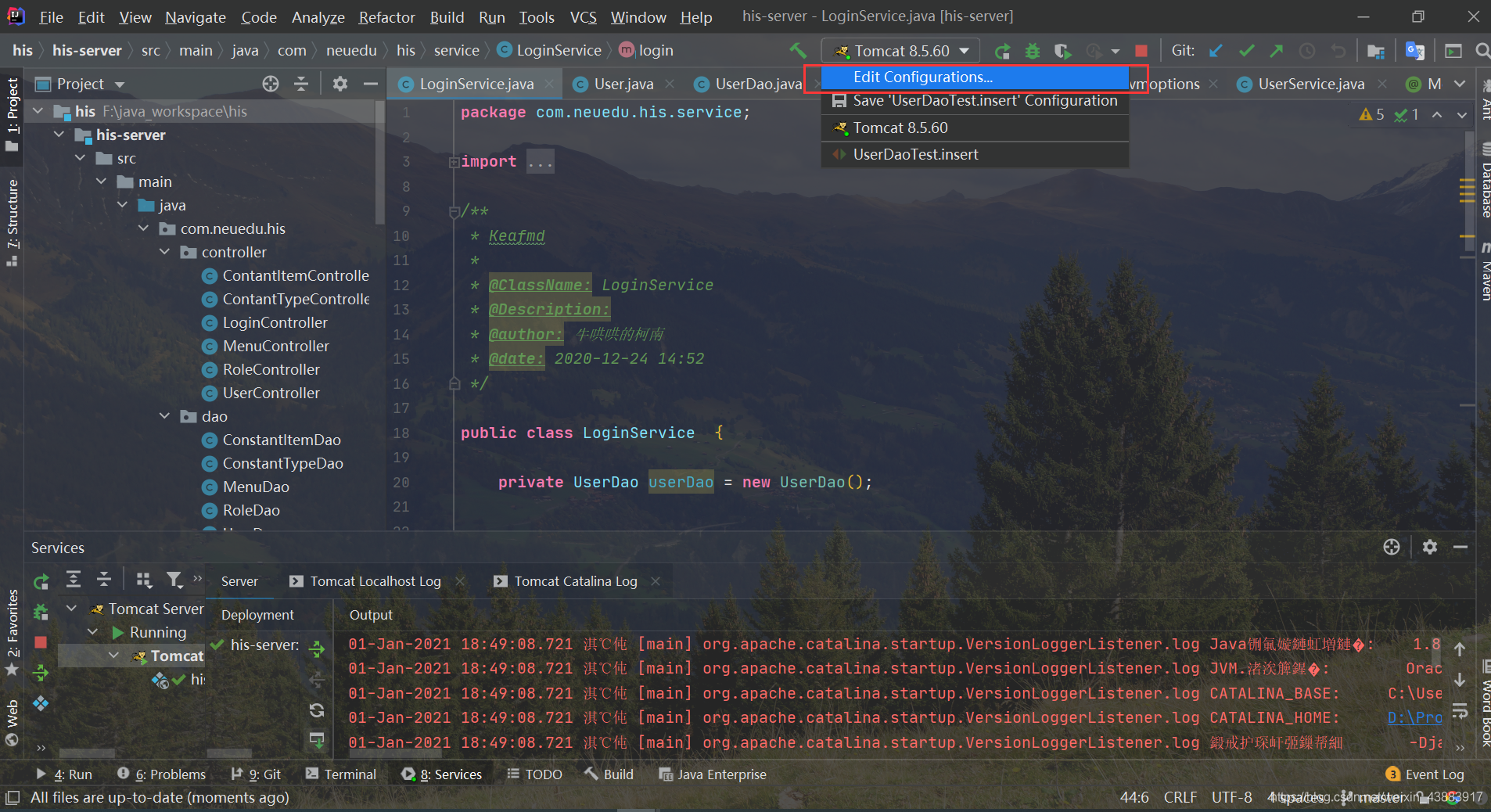Toggle the Project tool window sidebar button
This screenshot has height=812, width=1491.
pyautogui.click(x=12, y=114)
